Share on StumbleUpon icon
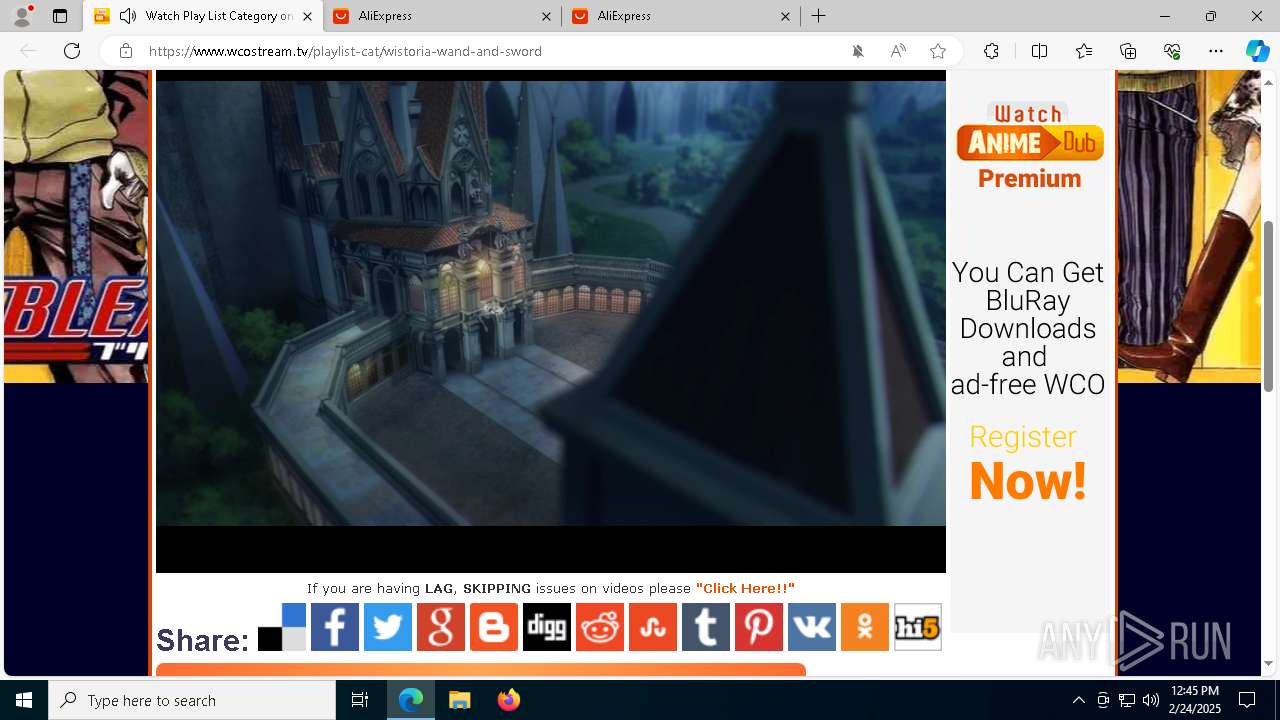Screen dimensions: 1280x720 pyautogui.click(x=653, y=627)
